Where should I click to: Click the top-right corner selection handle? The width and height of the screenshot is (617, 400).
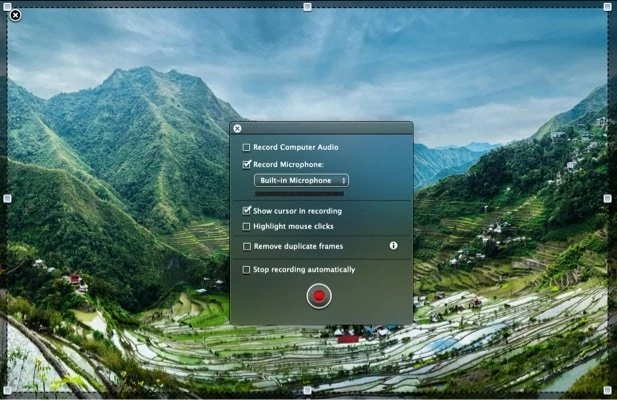click(x=608, y=7)
